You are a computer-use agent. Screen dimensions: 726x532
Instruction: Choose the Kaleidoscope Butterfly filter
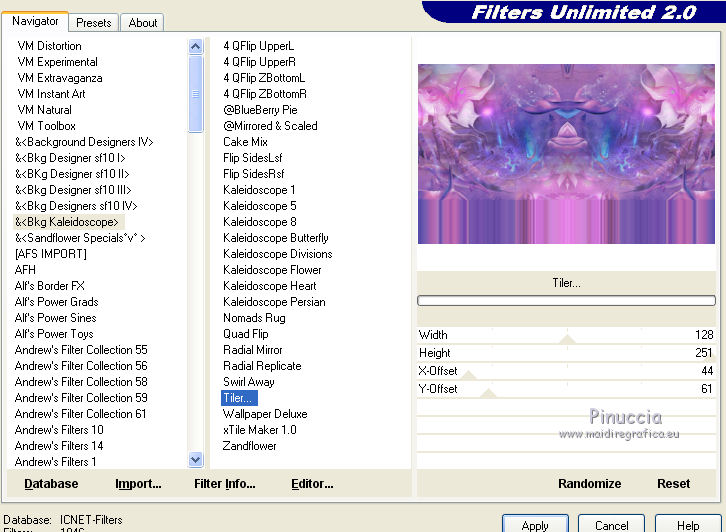275,238
